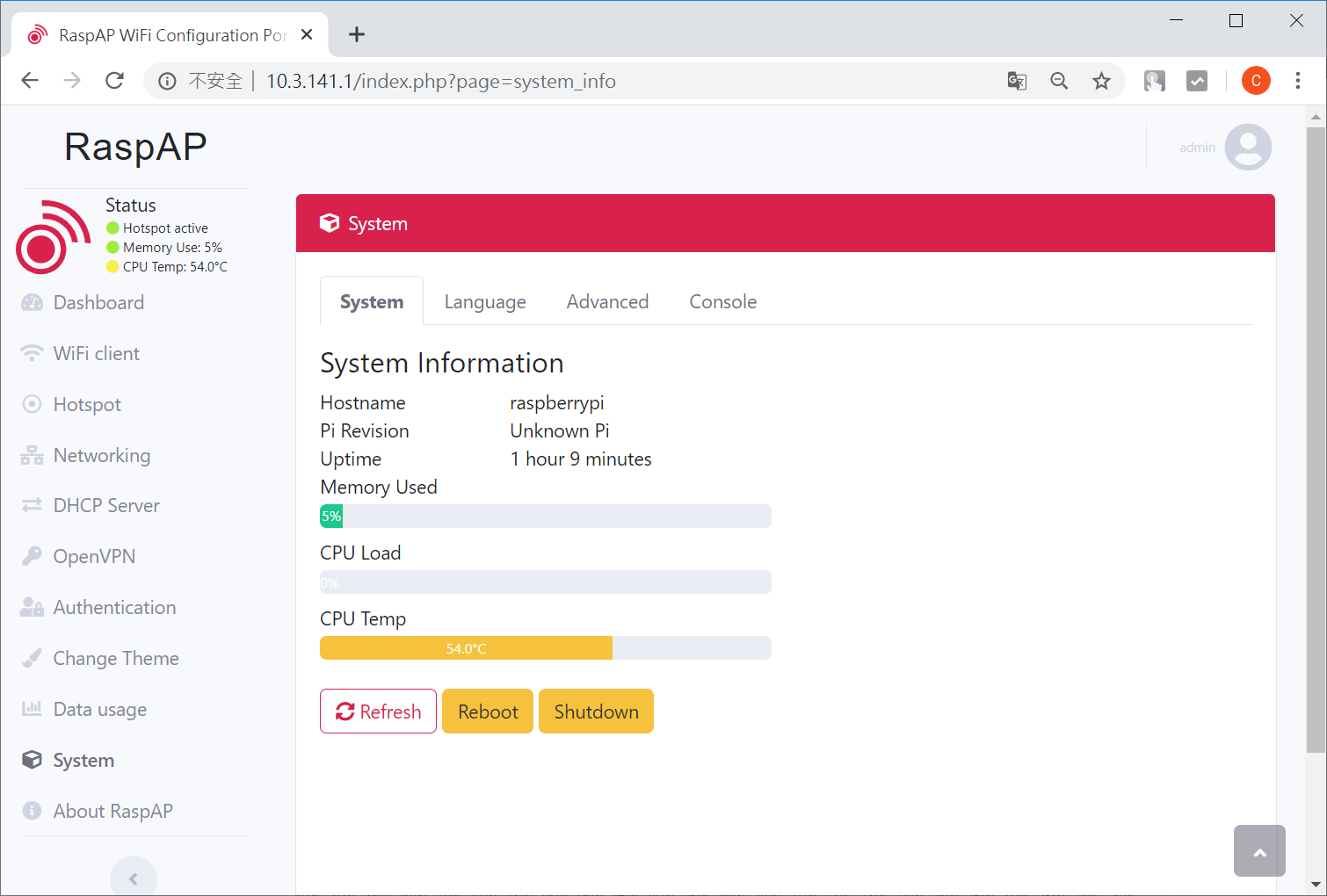The image size is (1327, 896).
Task: Reload the page with the browser refresh icon
Action: (114, 81)
